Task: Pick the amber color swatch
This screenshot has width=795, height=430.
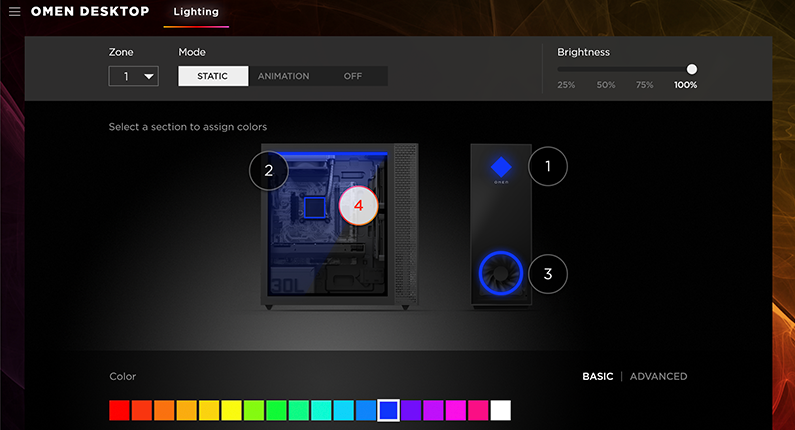Action: coord(186,410)
